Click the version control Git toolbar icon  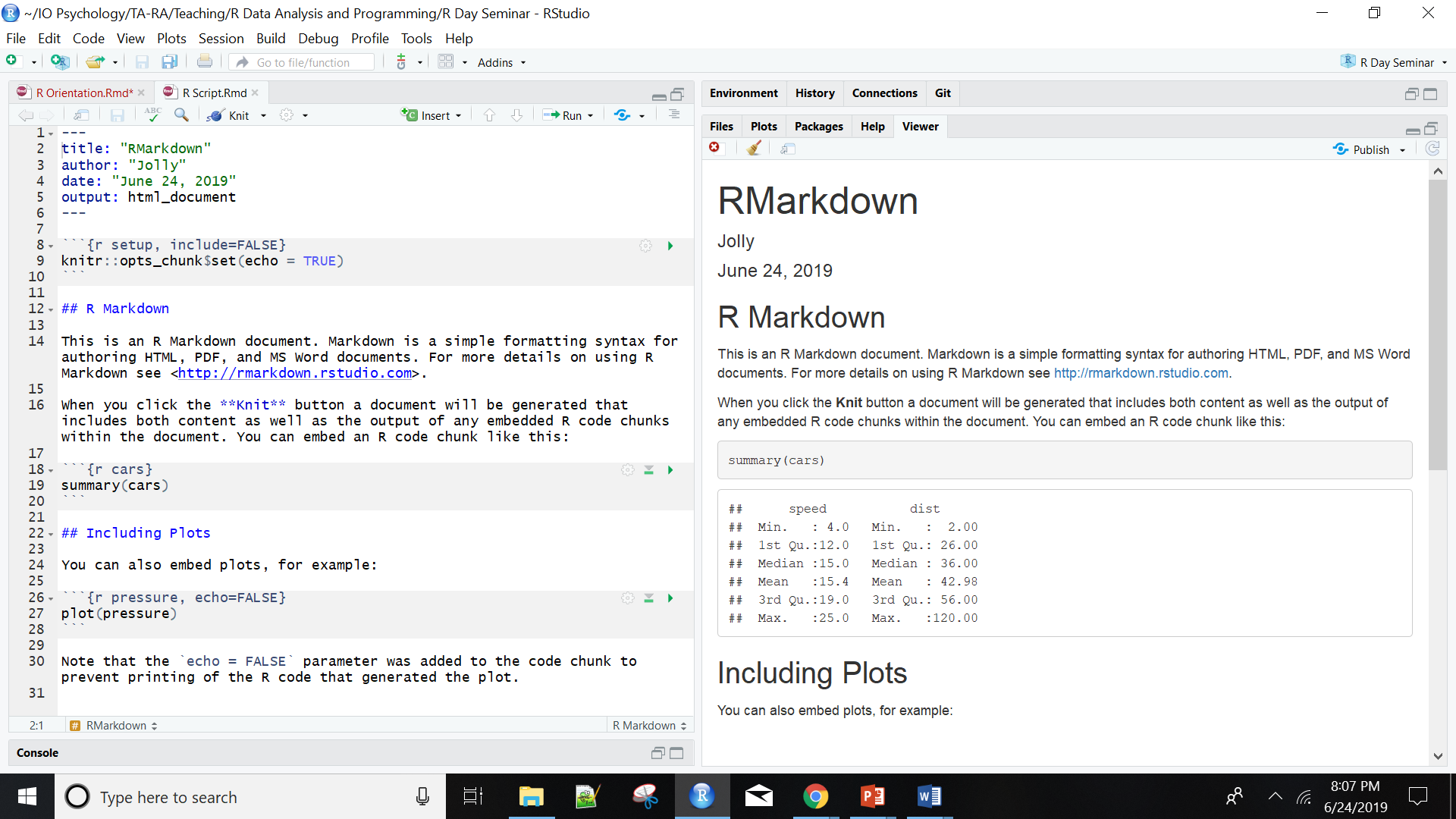(x=402, y=62)
